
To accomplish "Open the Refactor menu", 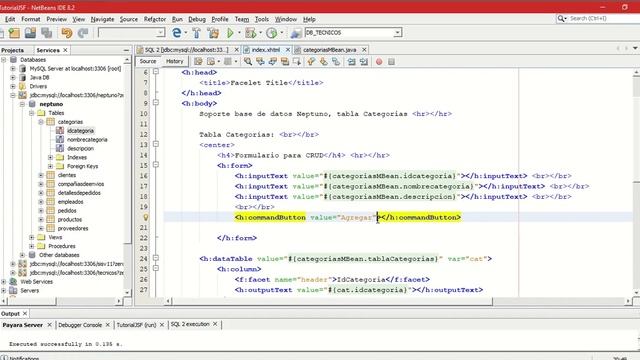I will tap(155, 19).
